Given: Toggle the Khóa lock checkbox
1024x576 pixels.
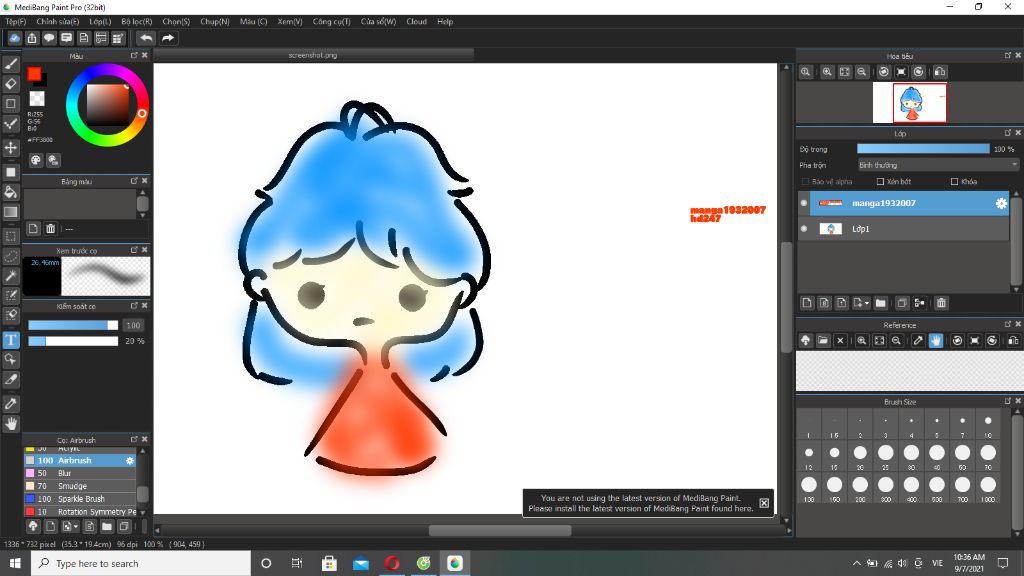Looking at the screenshot, I should point(954,182).
